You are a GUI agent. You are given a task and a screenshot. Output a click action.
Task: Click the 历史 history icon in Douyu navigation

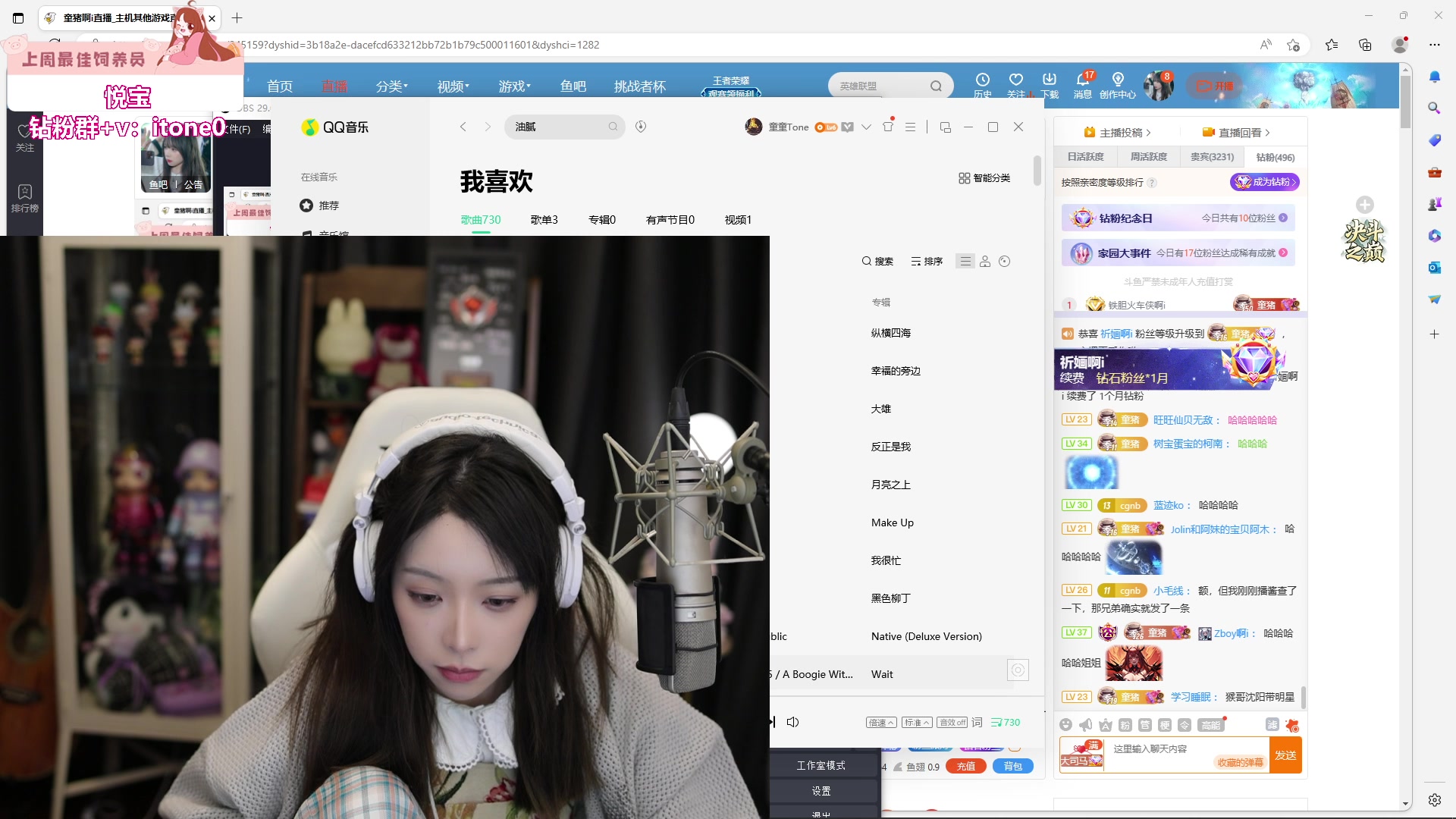click(x=983, y=85)
